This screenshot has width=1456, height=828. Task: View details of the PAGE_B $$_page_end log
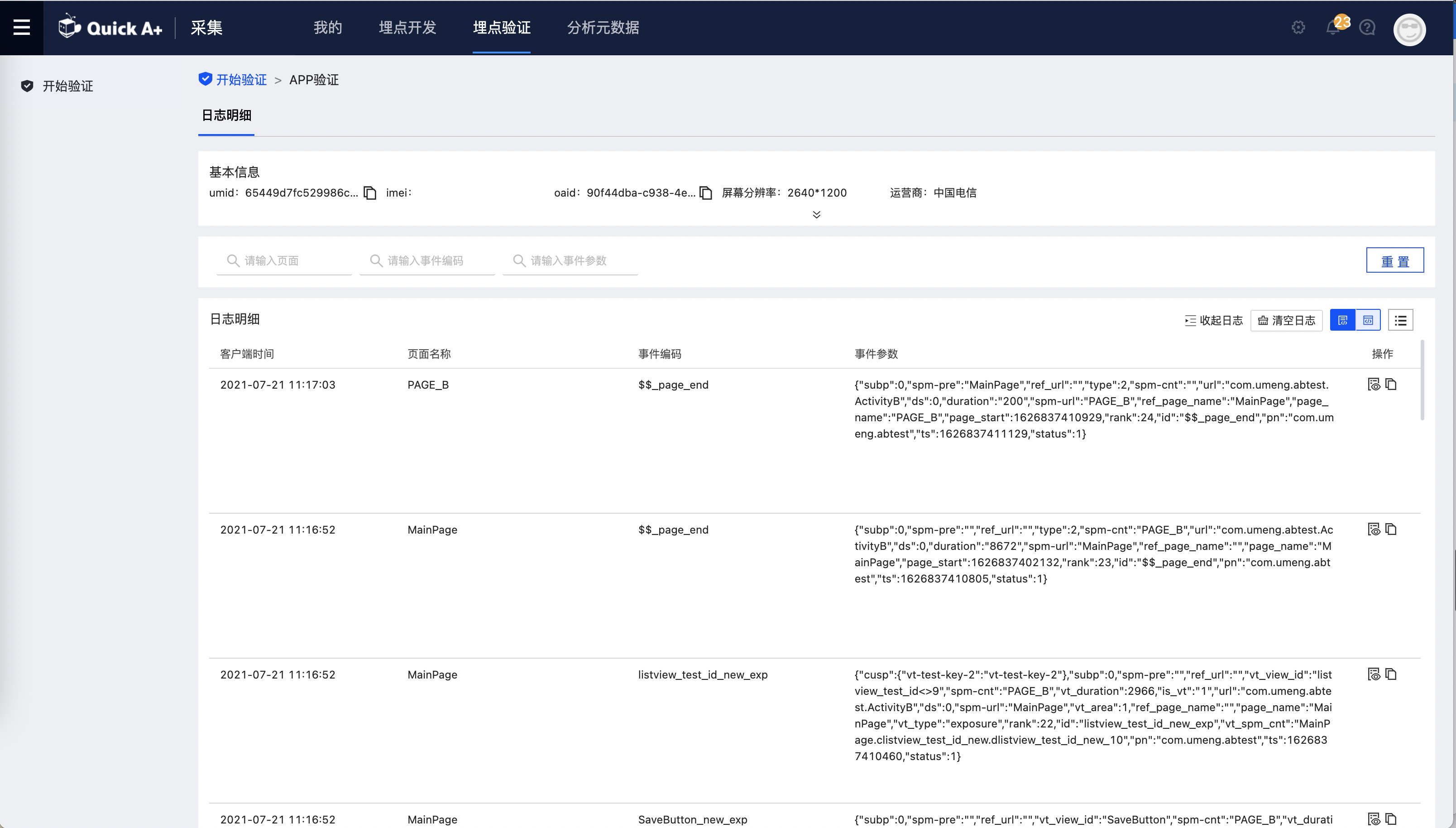1374,385
